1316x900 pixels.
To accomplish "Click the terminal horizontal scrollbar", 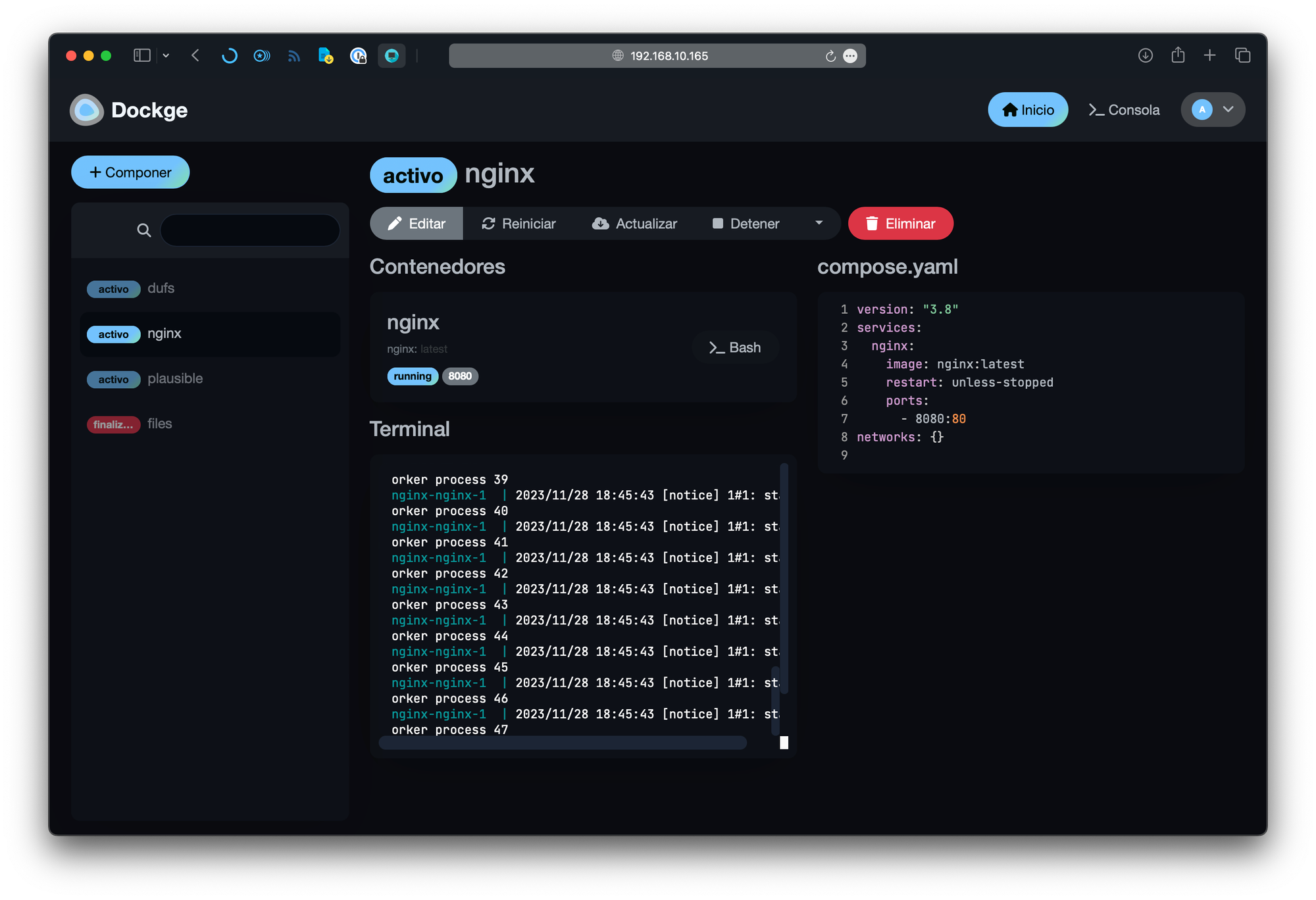I will (x=563, y=743).
